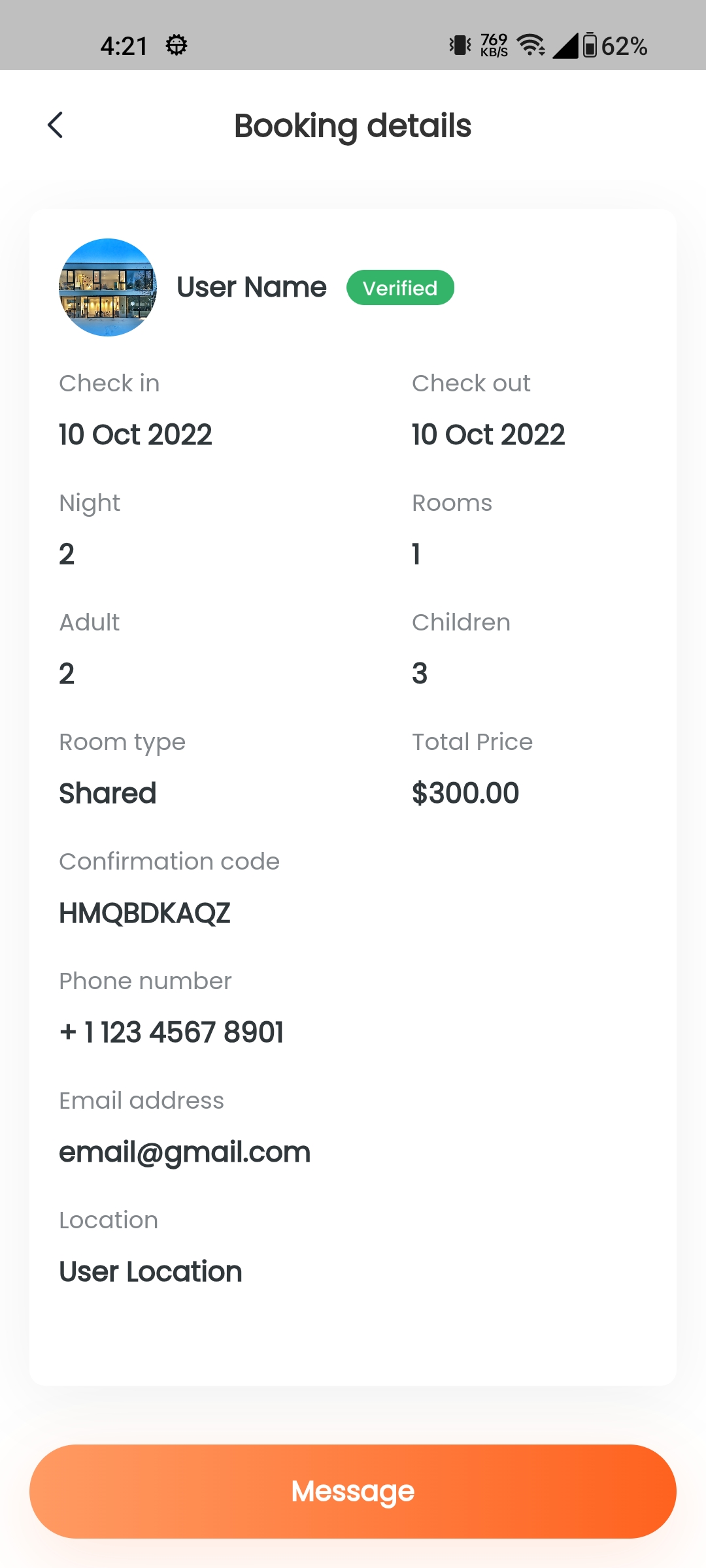Tap the email@gmail.com address
Screen dimensions: 706x1568
tap(184, 1152)
